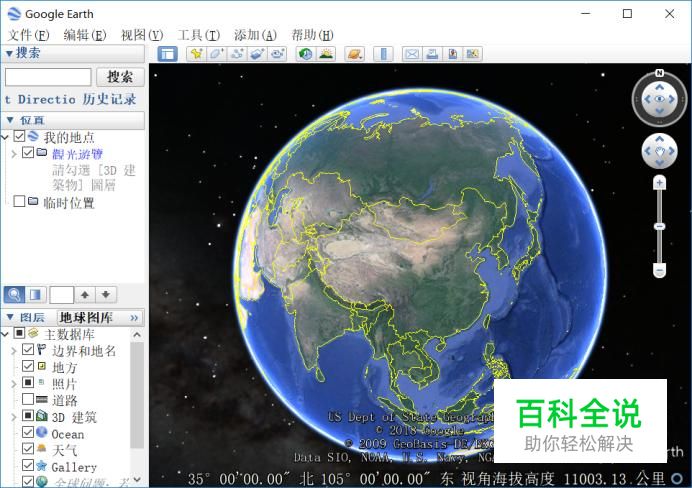
Task: Click the up arrow on the look joystick
Action: (x=659, y=87)
